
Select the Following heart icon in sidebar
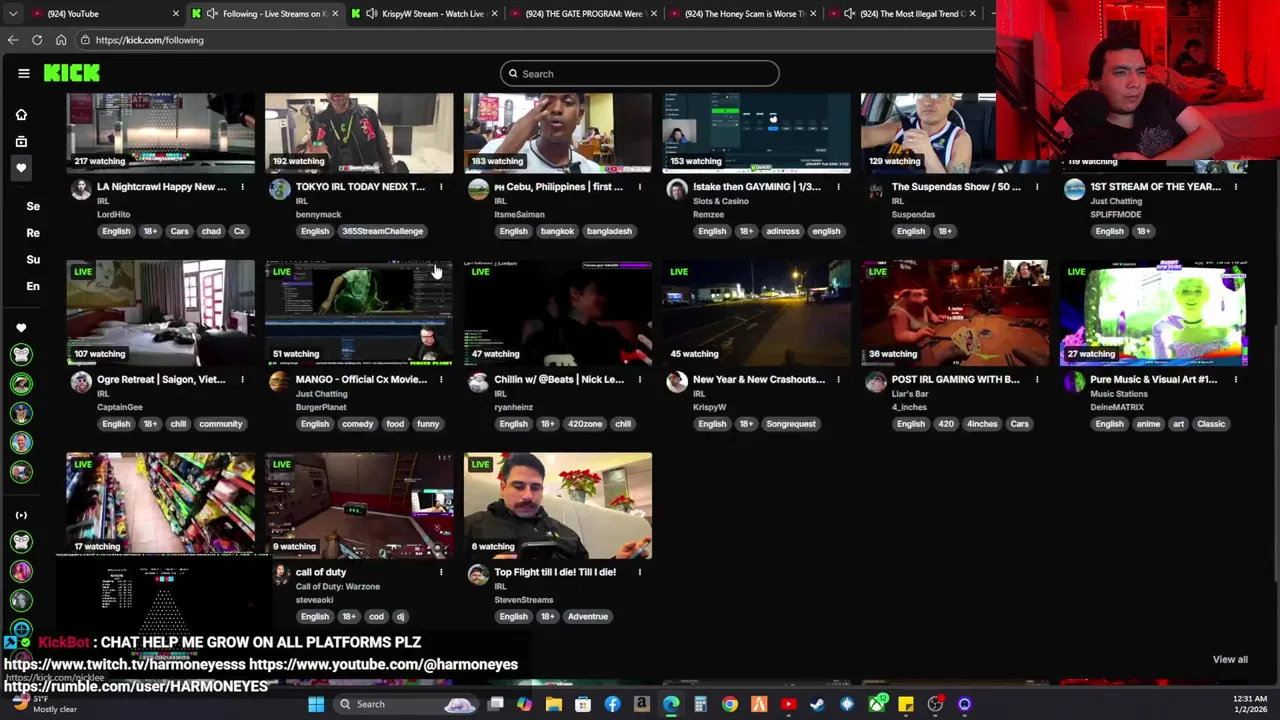tap(21, 168)
